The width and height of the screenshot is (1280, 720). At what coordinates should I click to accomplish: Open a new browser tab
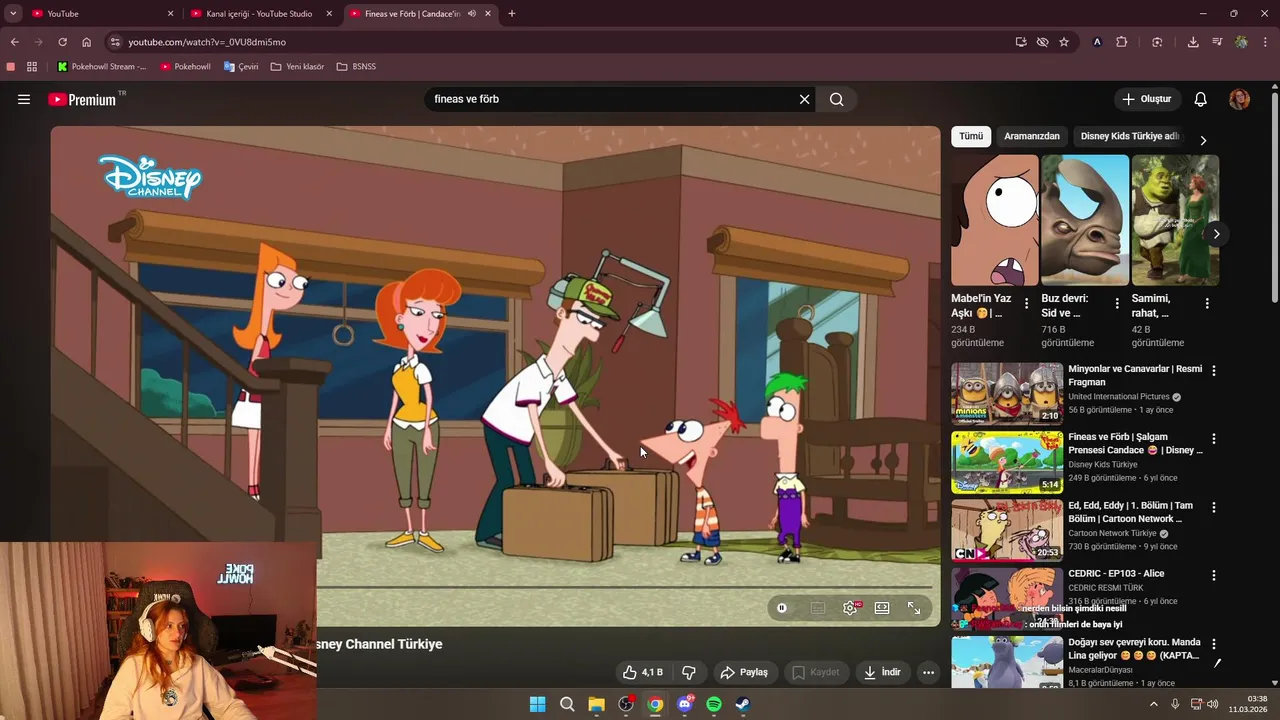(x=512, y=14)
